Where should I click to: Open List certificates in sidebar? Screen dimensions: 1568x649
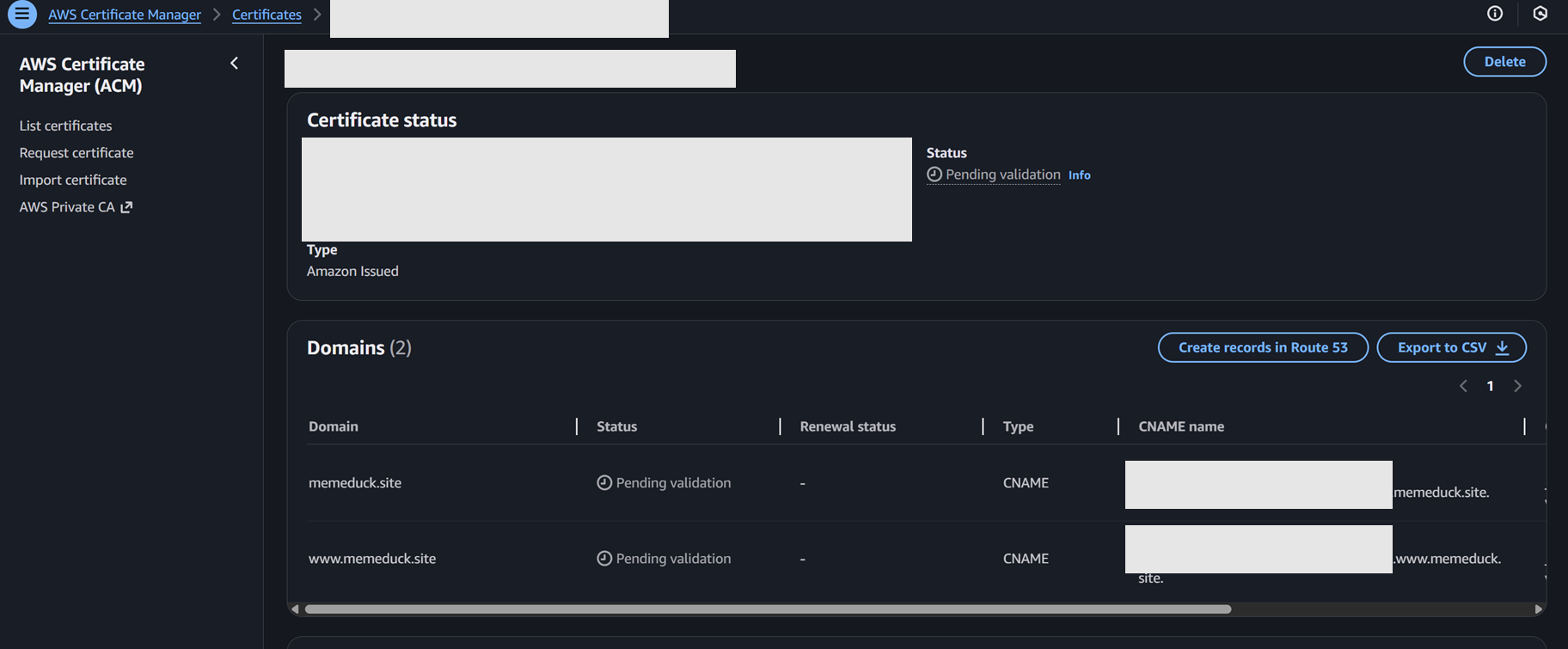(x=65, y=126)
